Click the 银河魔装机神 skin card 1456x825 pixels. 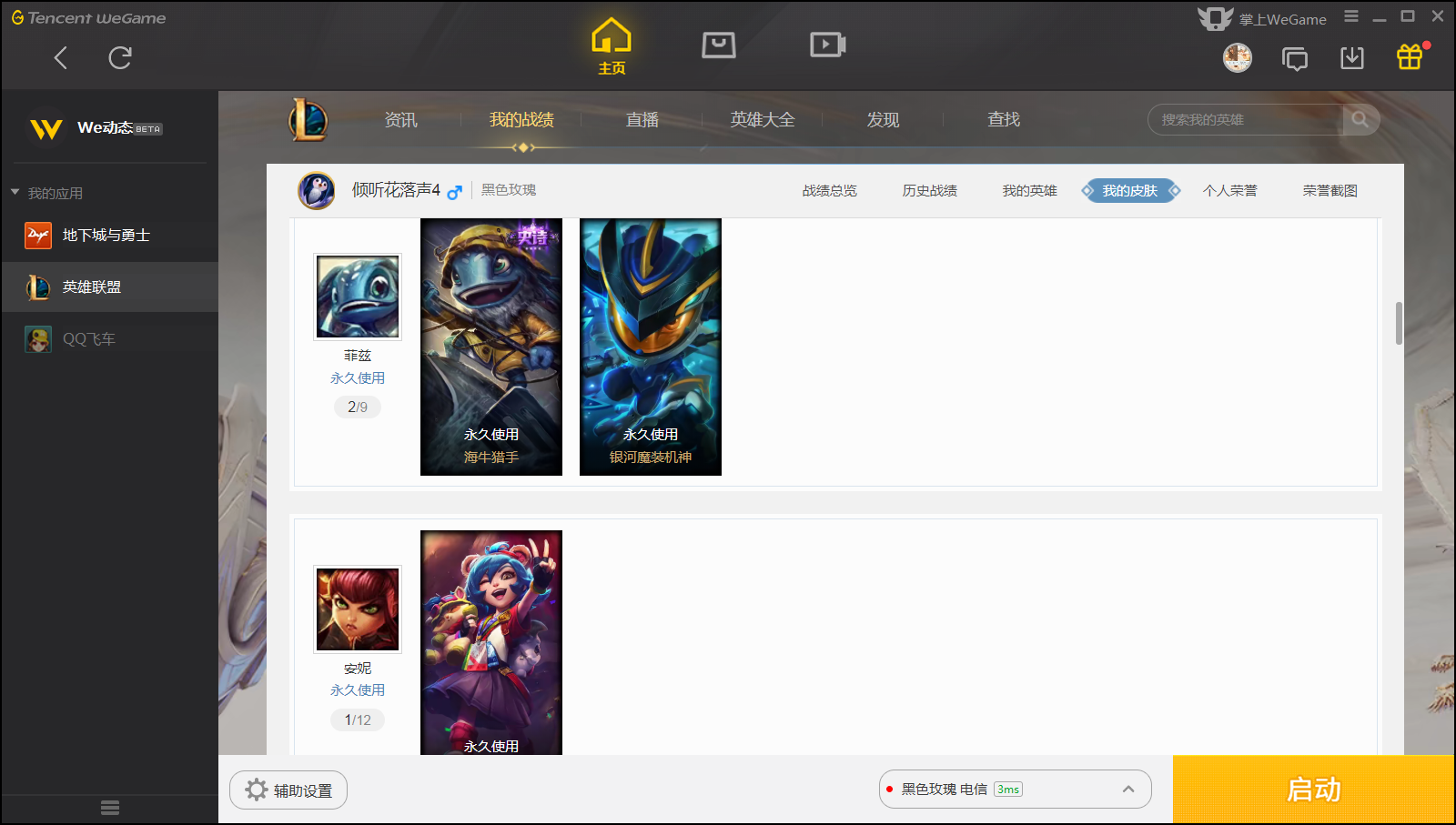[651, 347]
